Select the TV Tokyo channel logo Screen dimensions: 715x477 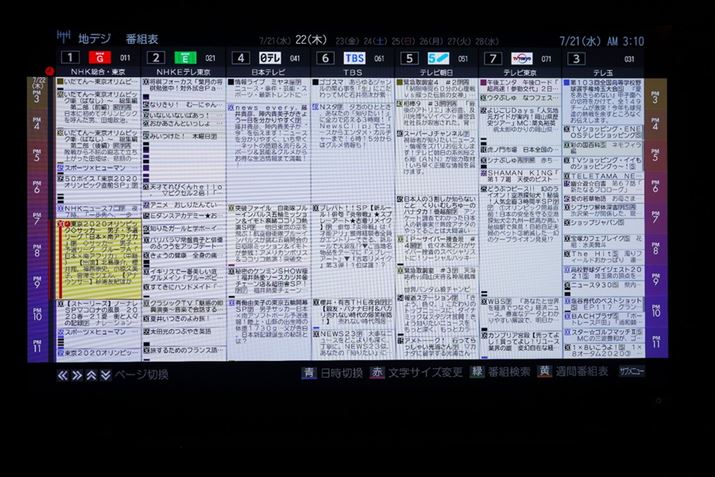coord(521,58)
